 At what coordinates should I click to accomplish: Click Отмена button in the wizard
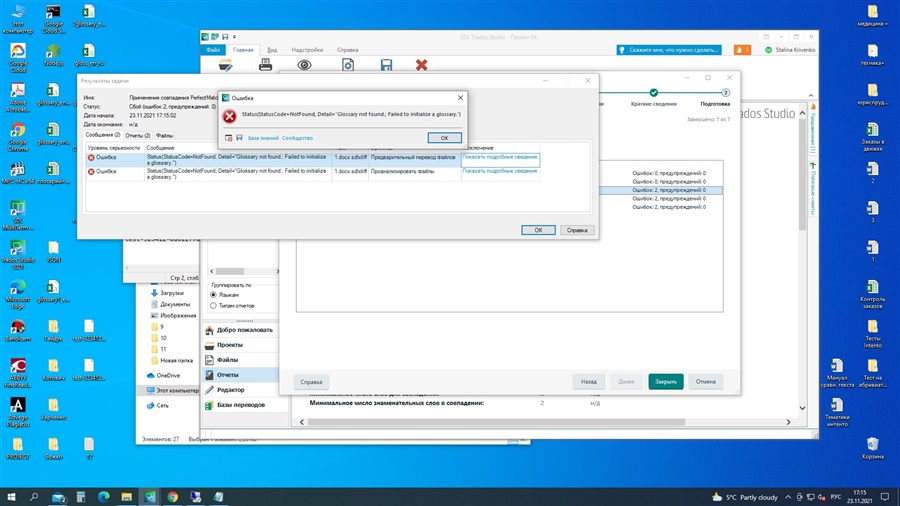pyautogui.click(x=705, y=382)
